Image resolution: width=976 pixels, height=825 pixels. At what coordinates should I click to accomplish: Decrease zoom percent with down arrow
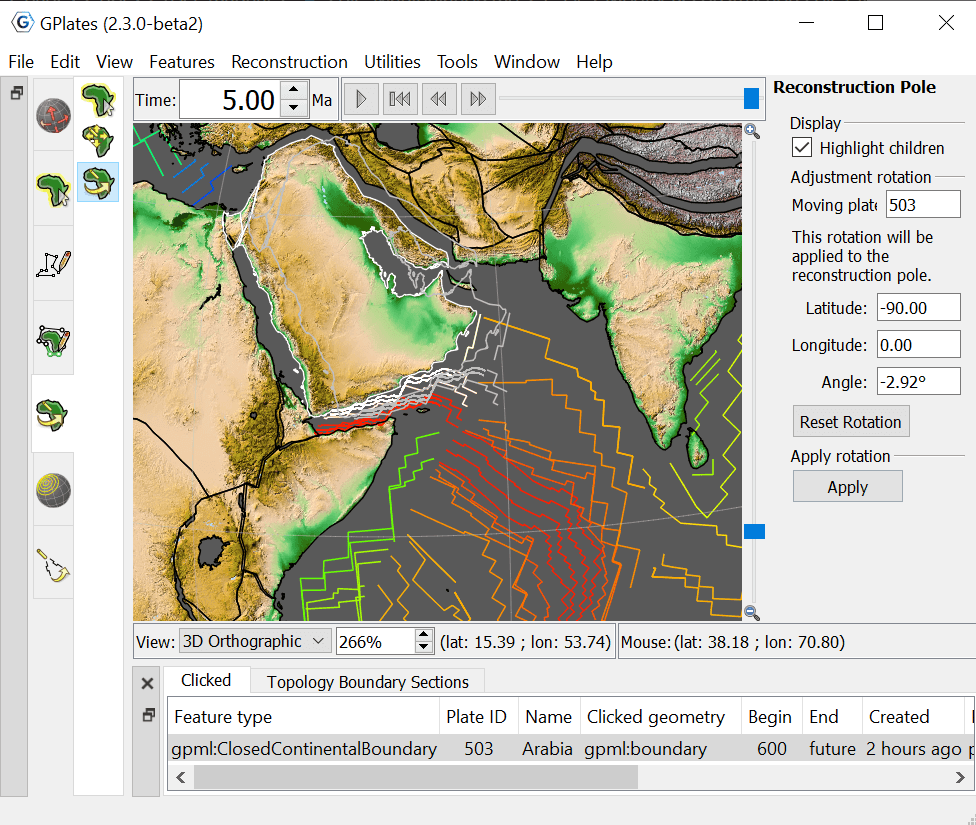point(424,648)
